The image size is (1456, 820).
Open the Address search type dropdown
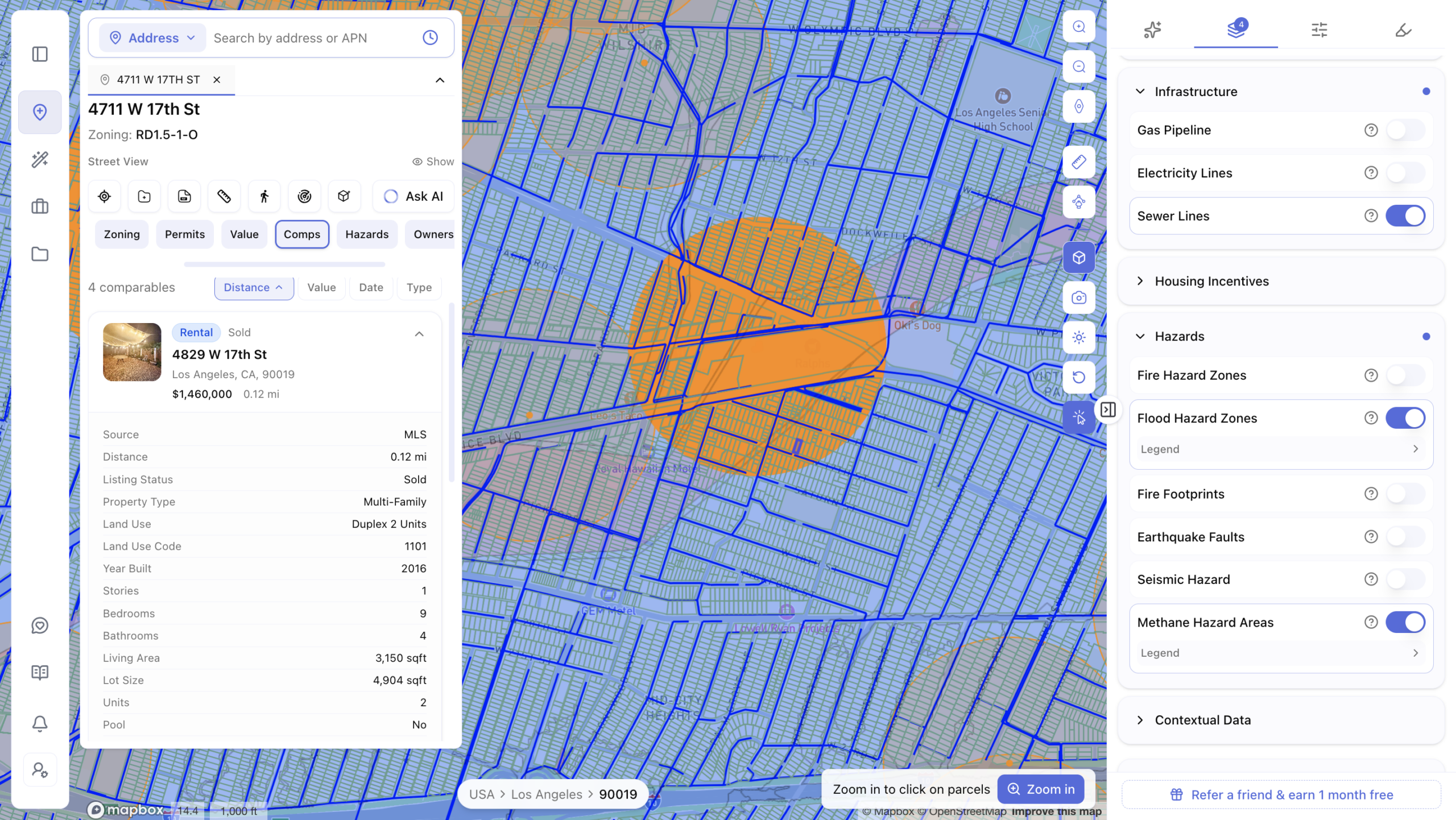(152, 38)
